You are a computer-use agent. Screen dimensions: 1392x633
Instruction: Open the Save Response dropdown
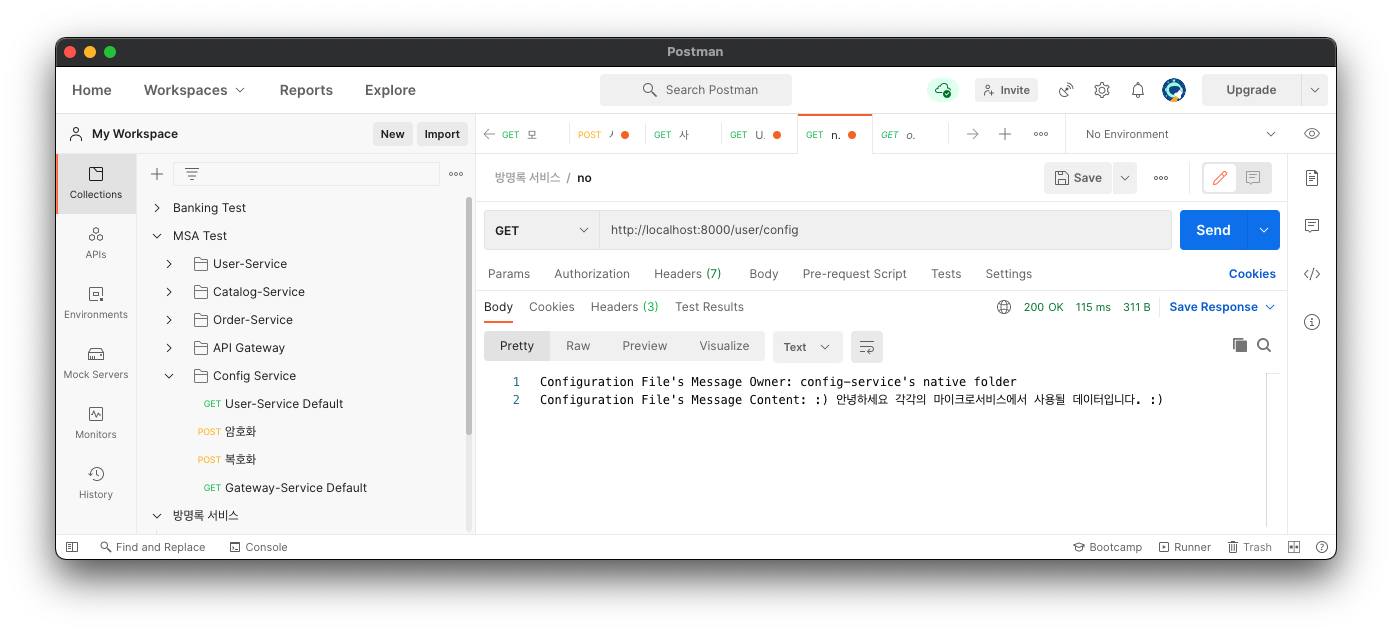pyautogui.click(x=1222, y=307)
